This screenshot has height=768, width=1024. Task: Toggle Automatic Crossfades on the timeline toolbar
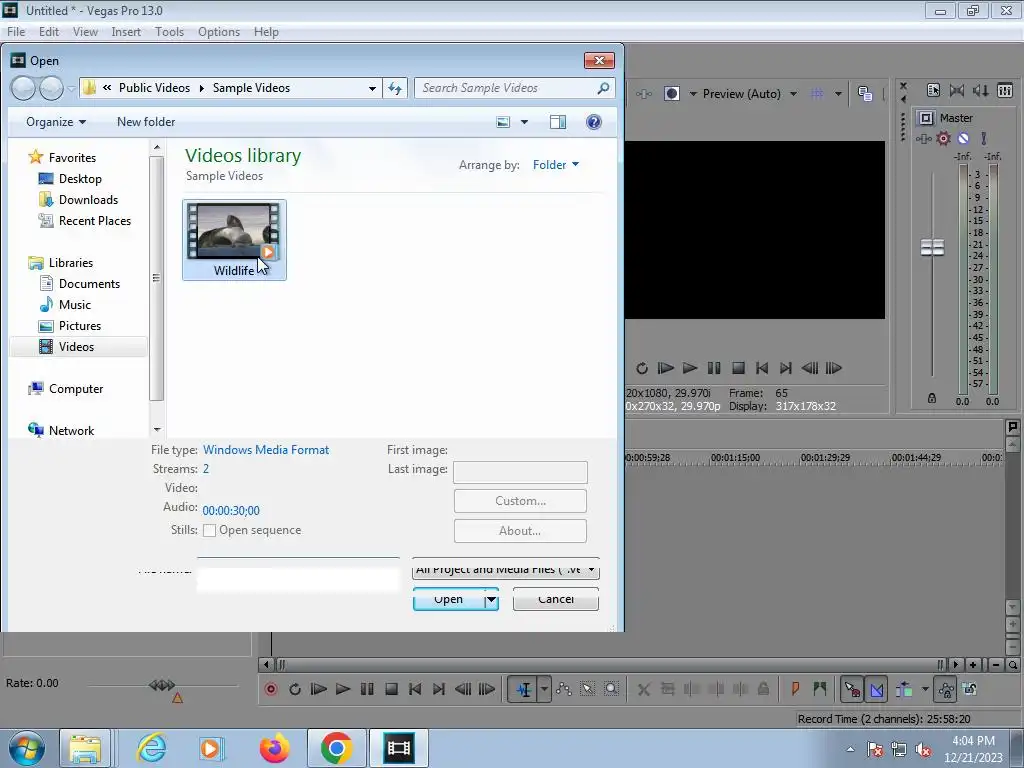click(876, 689)
